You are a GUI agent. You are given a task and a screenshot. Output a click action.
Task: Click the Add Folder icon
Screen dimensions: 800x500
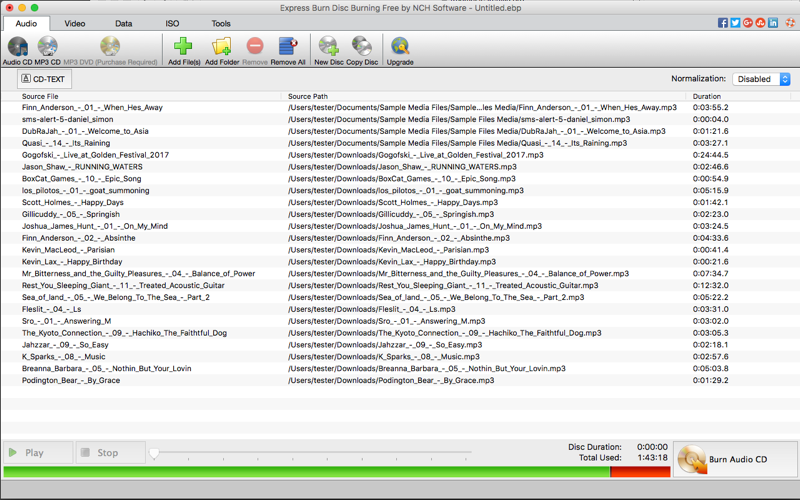(222, 48)
